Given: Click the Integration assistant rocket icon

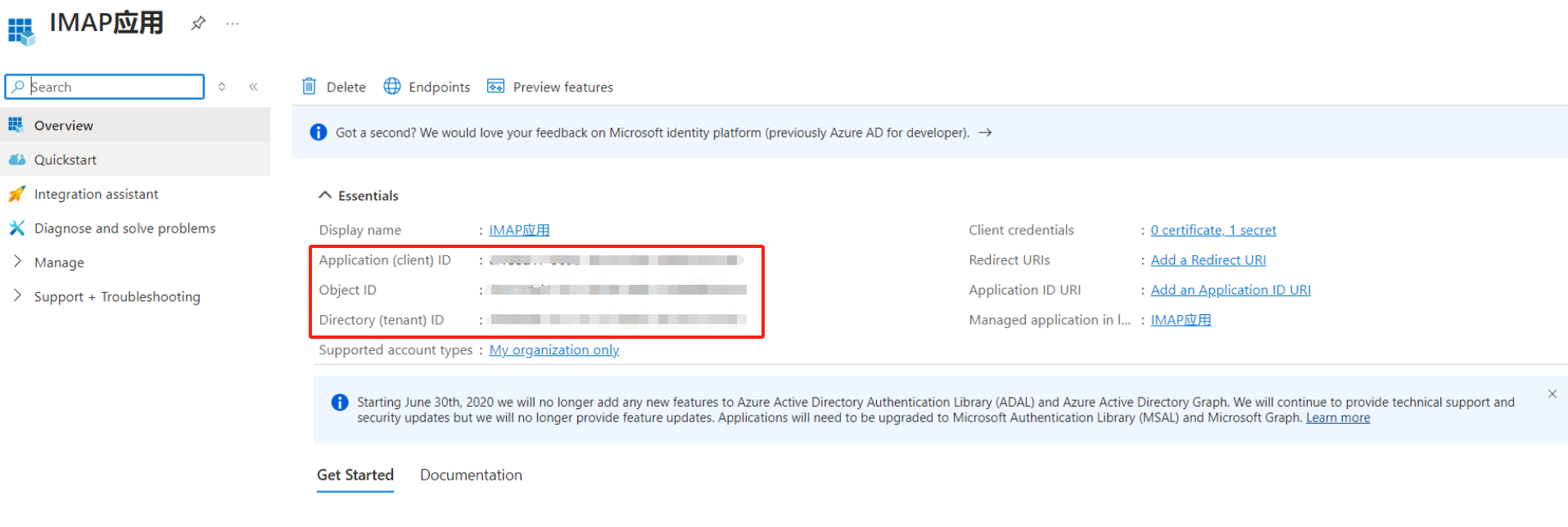Looking at the screenshot, I should coord(16,194).
